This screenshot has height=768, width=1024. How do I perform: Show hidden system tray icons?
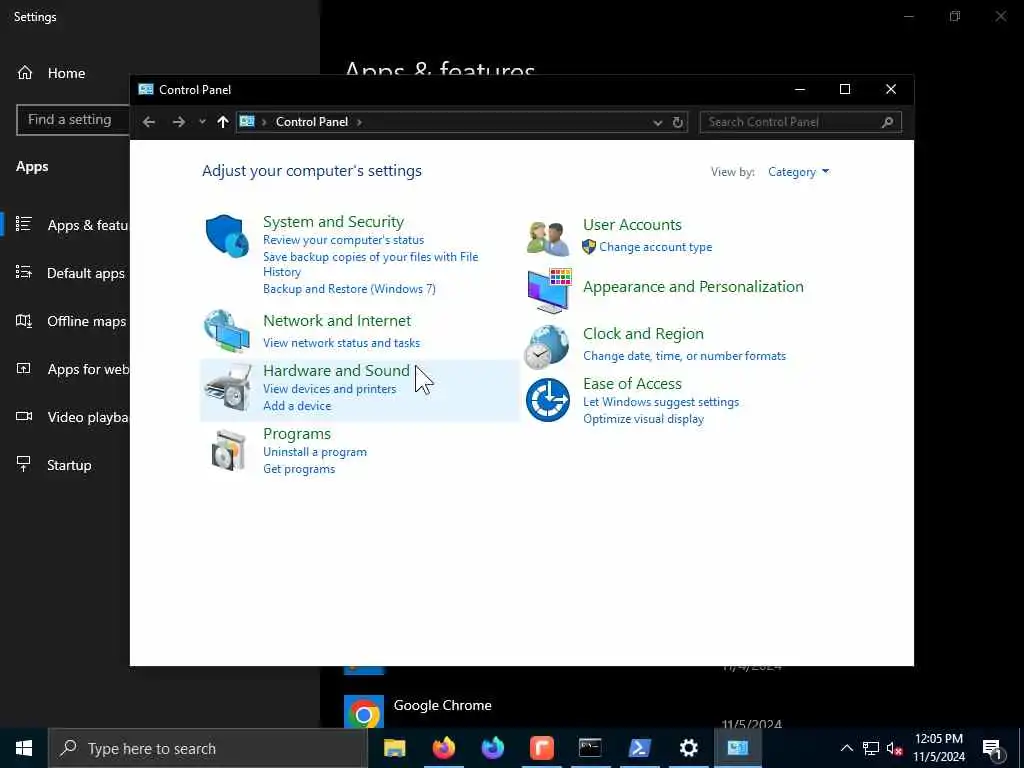coord(846,748)
